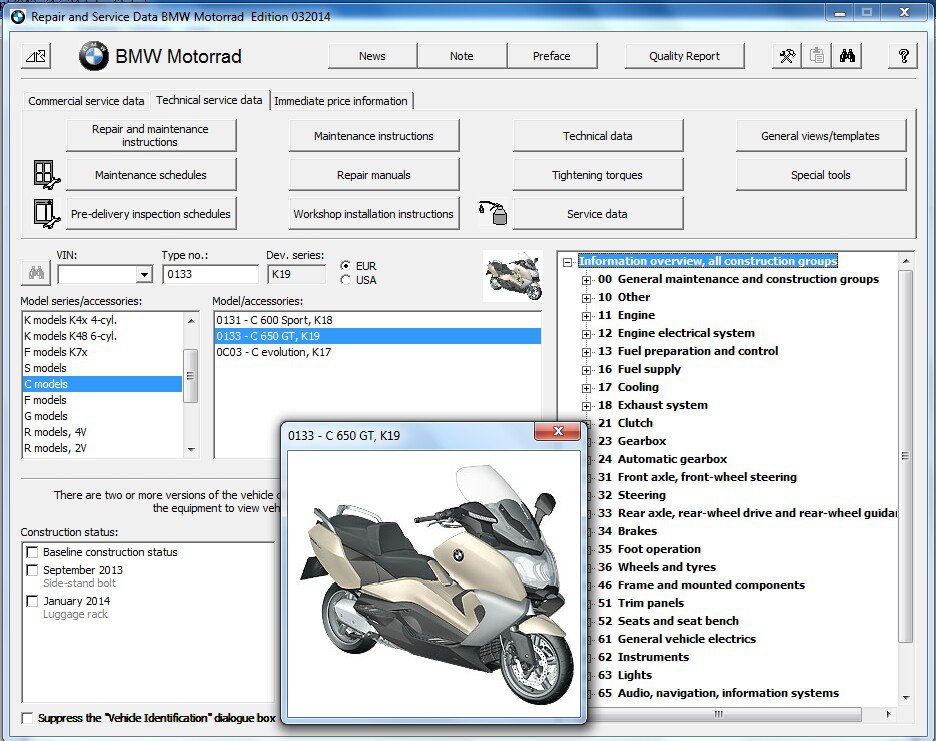
Task: Click the oil can icon beside Service data
Action: (x=493, y=212)
